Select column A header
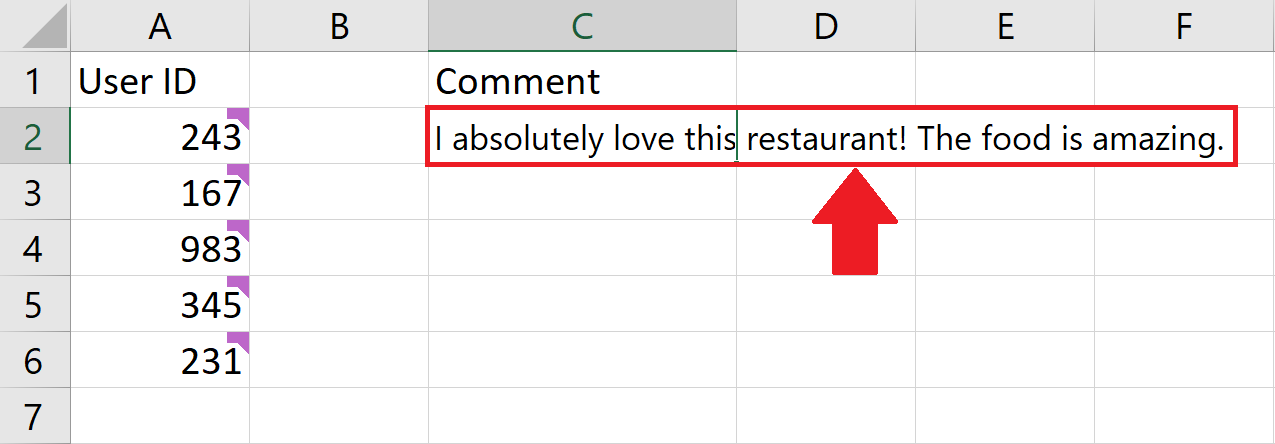Screen dimensions: 1275x444 click(x=160, y=26)
